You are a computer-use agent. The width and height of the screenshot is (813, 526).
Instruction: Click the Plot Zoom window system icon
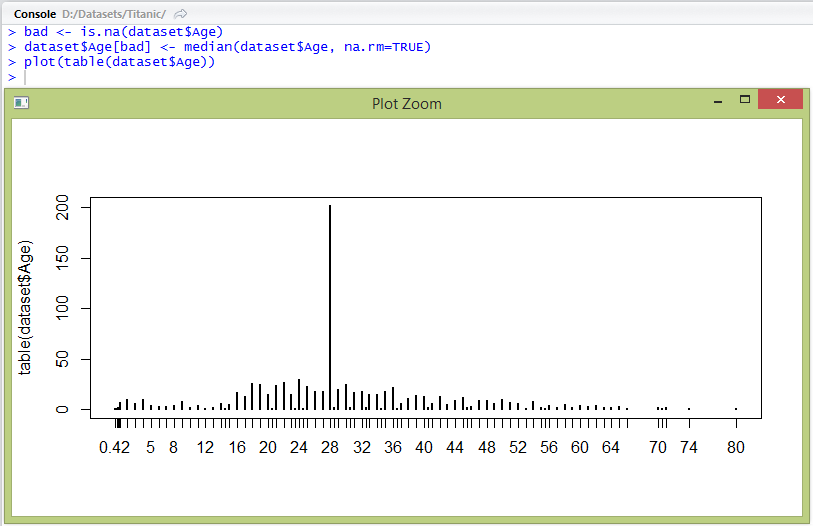click(x=21, y=103)
